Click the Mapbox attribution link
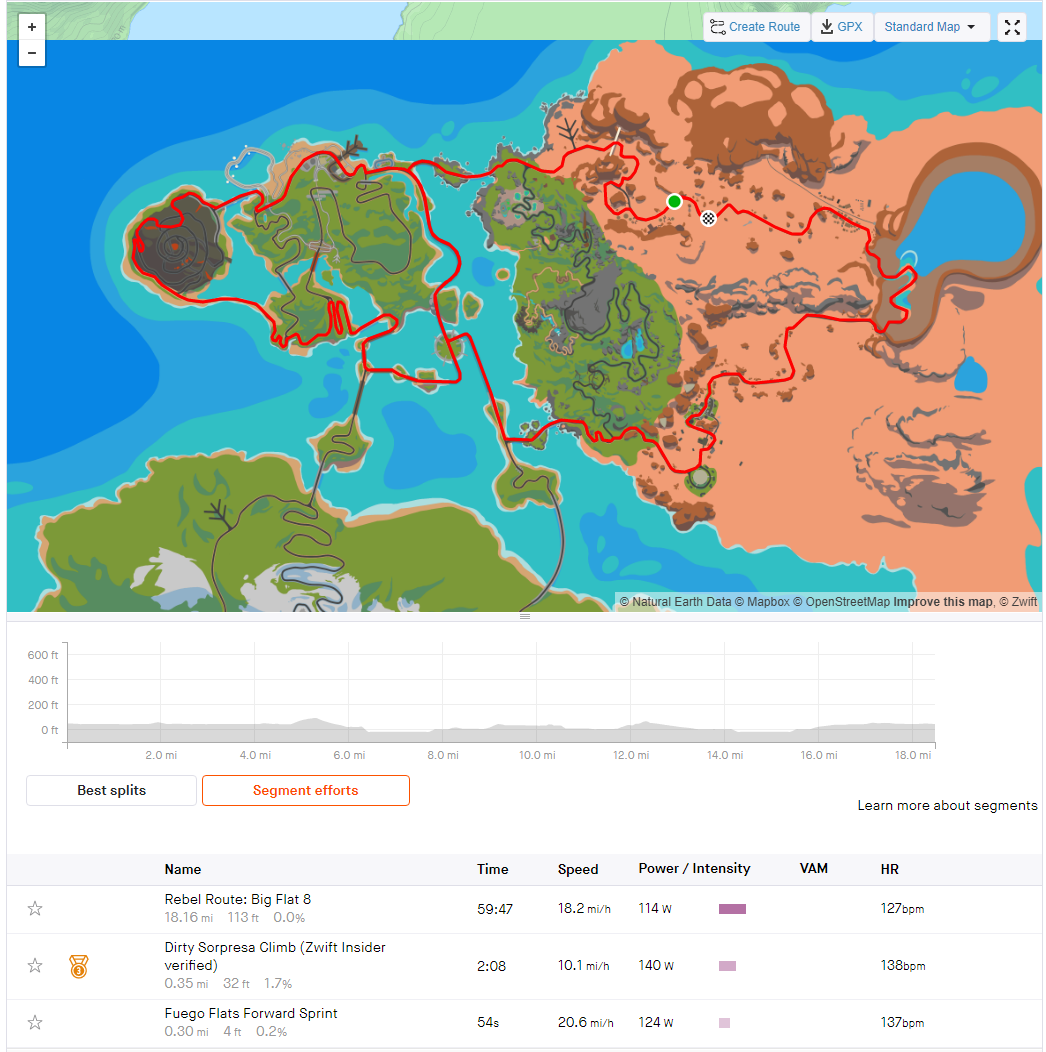This screenshot has width=1046, height=1052. 762,602
